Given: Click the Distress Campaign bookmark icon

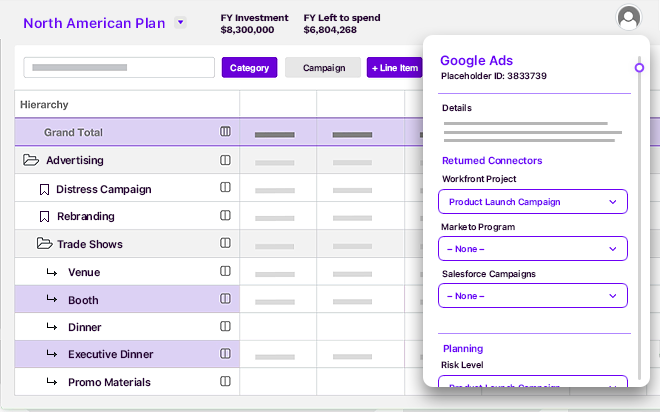Looking at the screenshot, I should 44,190.
